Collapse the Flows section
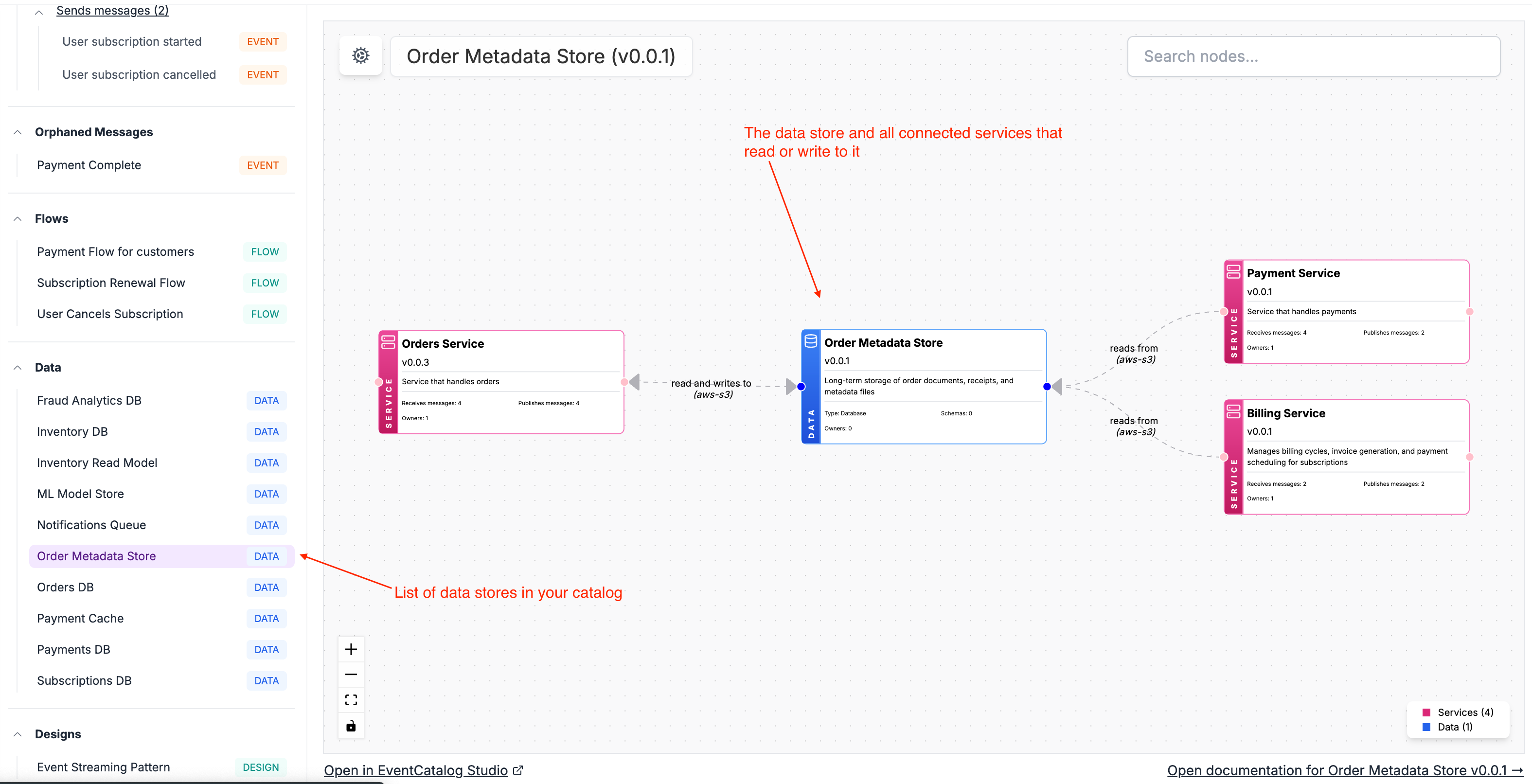This screenshot has height=784, width=1532. click(18, 219)
